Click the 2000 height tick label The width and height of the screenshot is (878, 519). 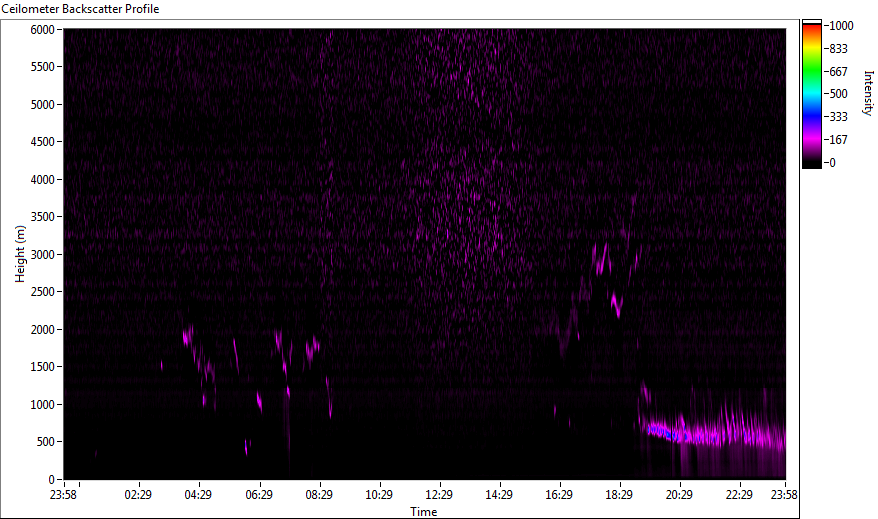click(43, 330)
